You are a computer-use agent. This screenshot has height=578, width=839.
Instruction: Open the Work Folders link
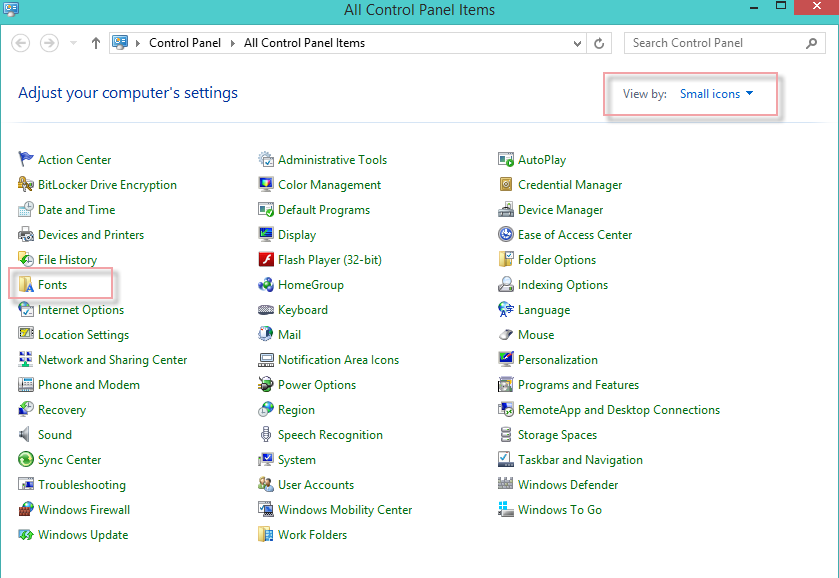tap(312, 535)
